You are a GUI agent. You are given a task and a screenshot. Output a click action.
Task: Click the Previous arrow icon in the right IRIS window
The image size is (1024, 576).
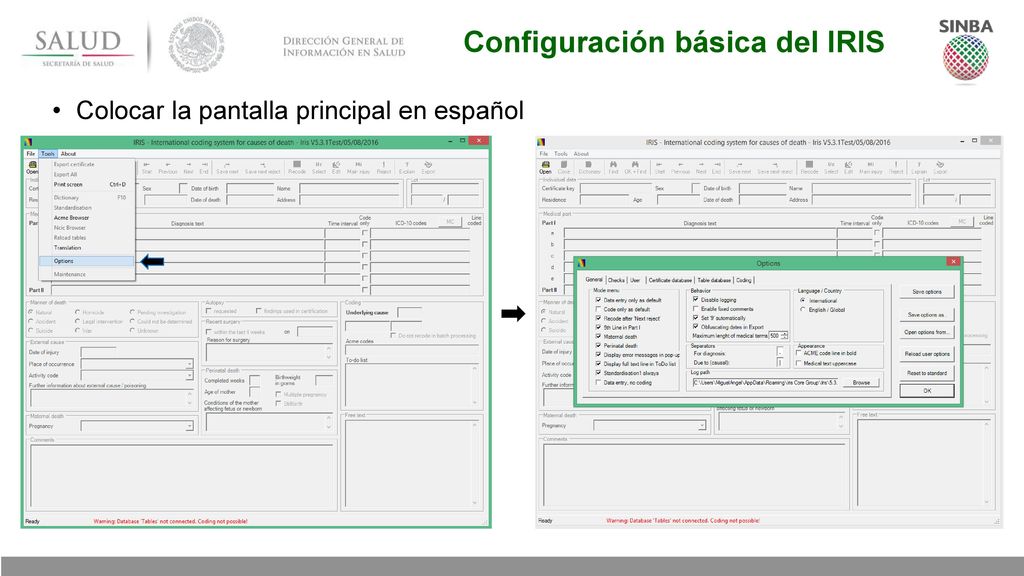tap(680, 167)
